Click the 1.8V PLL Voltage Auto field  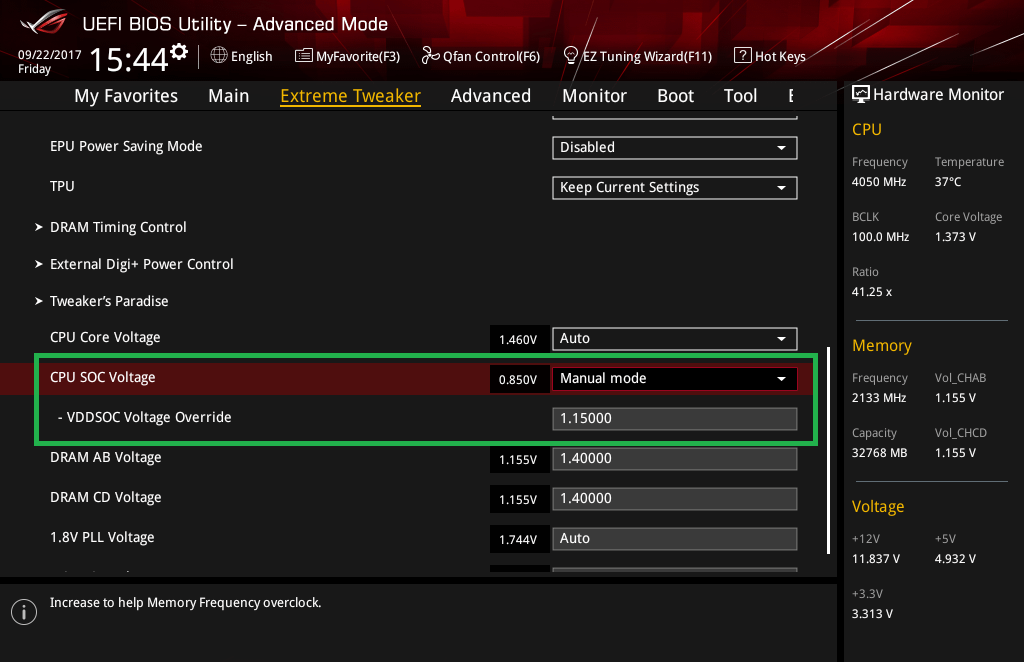(675, 539)
